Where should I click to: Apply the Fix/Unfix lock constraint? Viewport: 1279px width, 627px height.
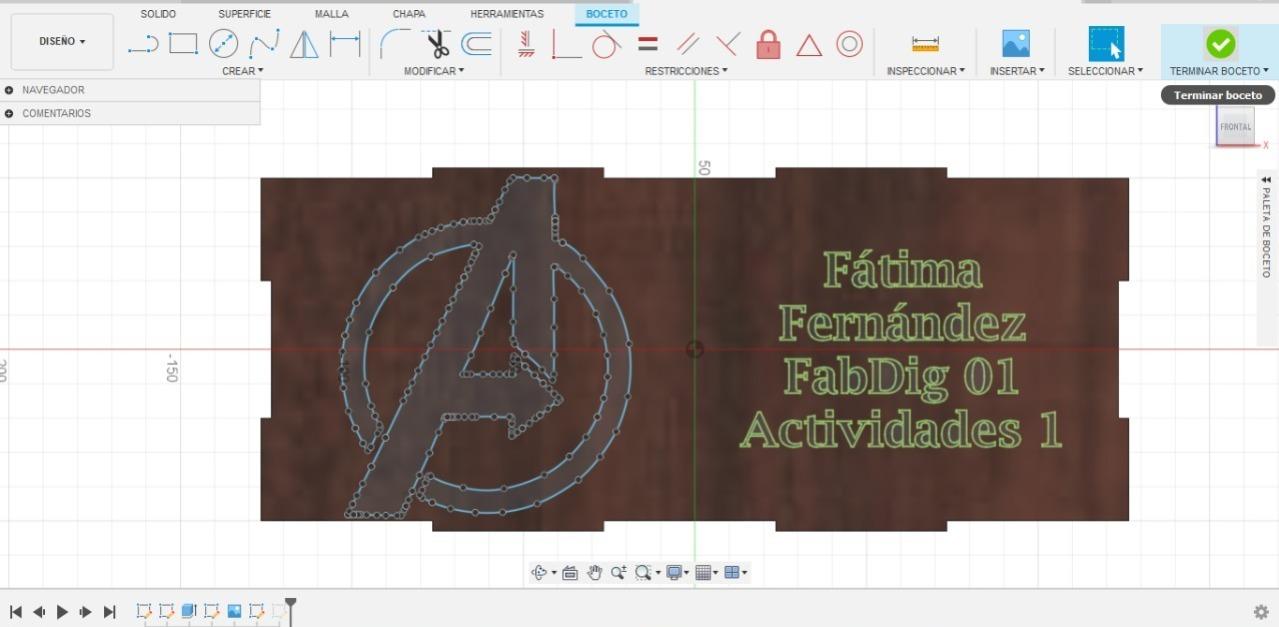768,44
